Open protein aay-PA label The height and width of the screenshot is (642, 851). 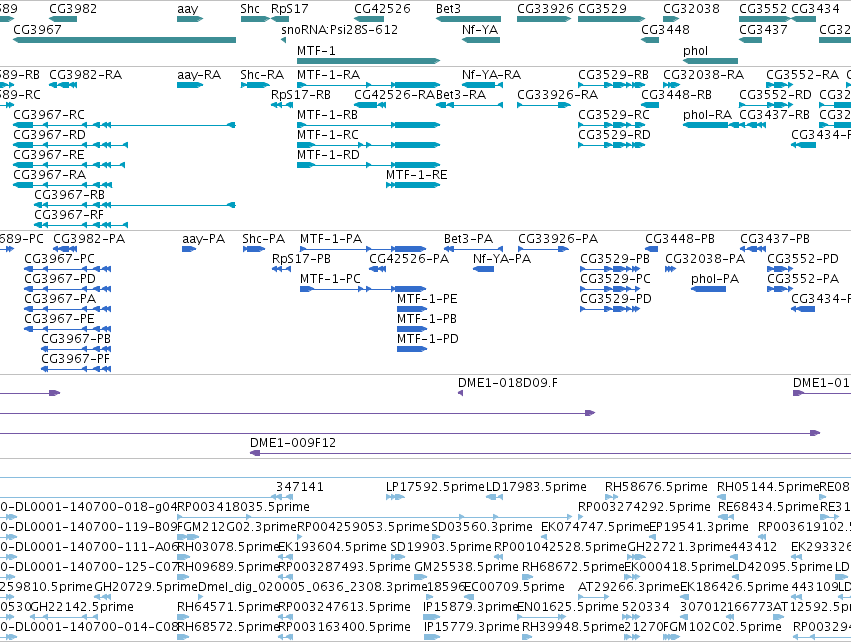[x=204, y=239]
